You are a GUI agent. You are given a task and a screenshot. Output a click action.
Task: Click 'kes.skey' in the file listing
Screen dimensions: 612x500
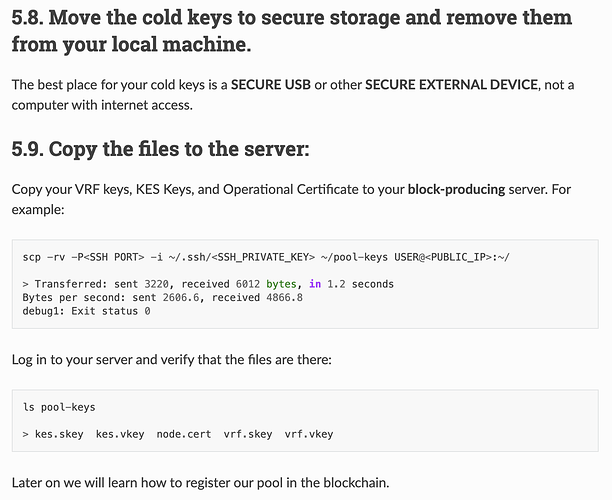pyautogui.click(x=59, y=434)
